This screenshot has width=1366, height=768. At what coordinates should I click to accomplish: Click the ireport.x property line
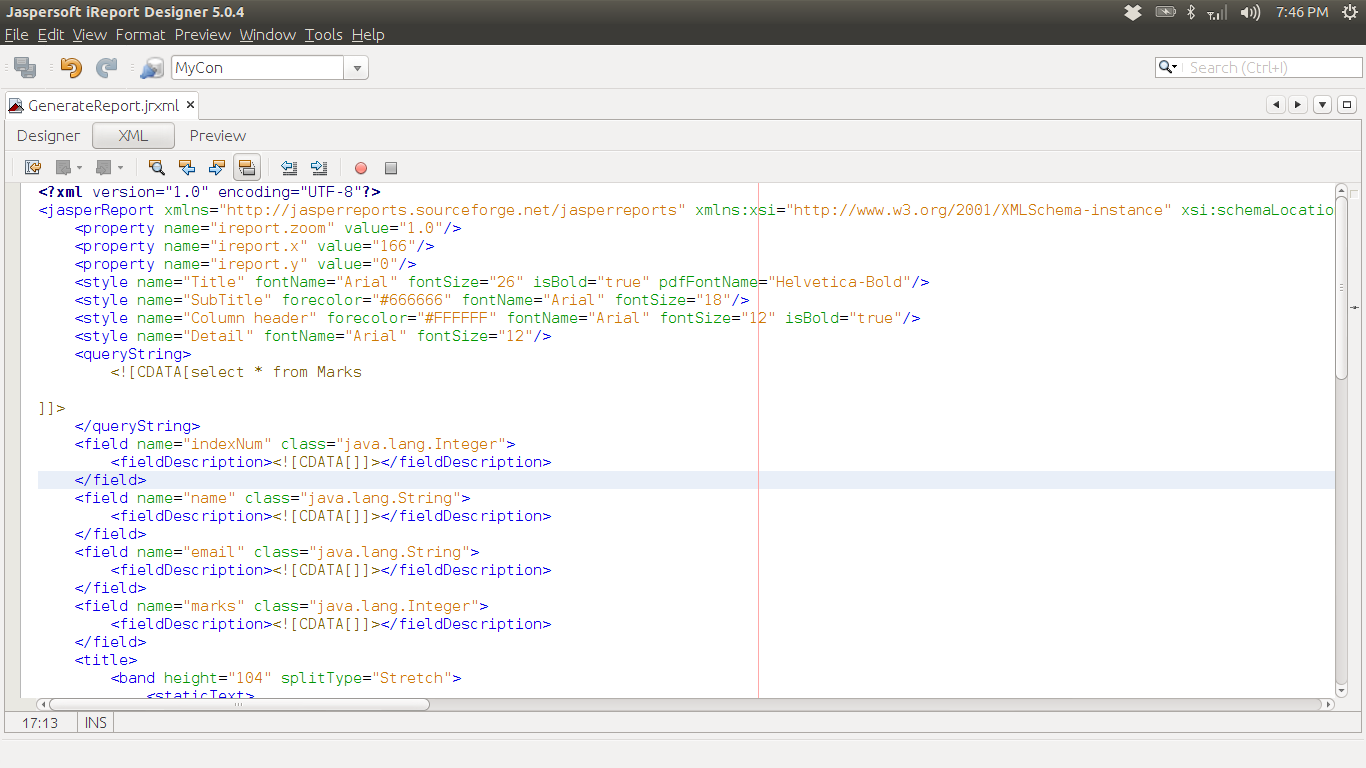point(255,246)
